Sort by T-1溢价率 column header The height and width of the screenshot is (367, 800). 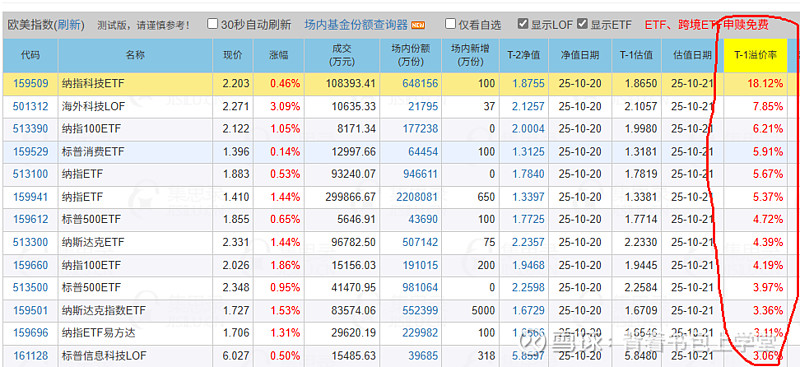(756, 55)
